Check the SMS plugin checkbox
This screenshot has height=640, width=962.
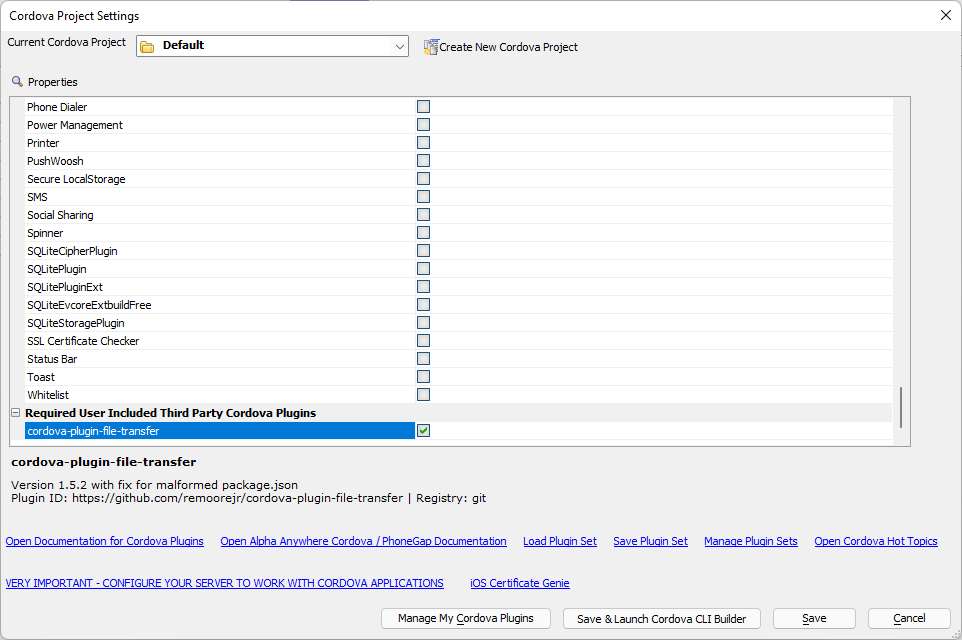point(423,196)
